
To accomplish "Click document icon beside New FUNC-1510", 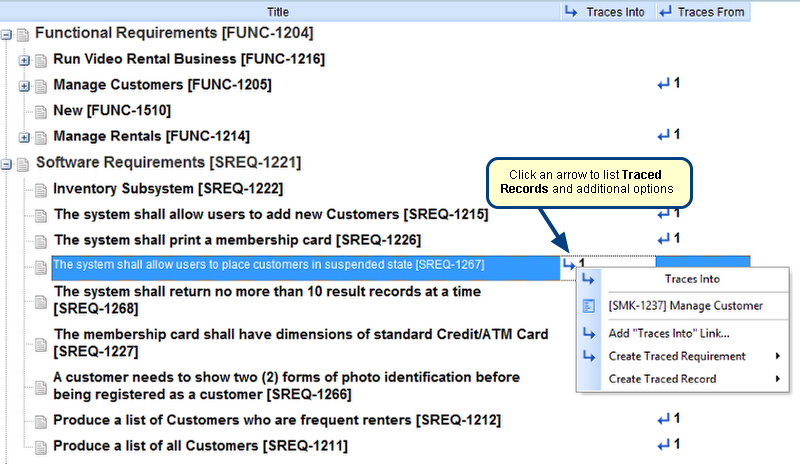I will [41, 111].
